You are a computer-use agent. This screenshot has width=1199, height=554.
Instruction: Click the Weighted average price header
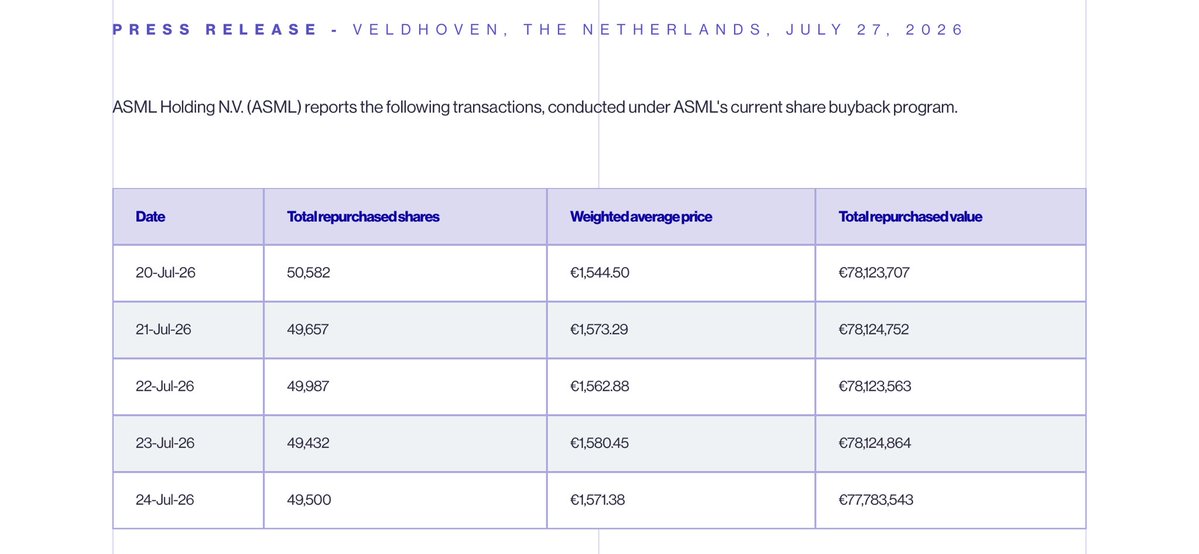click(x=681, y=217)
